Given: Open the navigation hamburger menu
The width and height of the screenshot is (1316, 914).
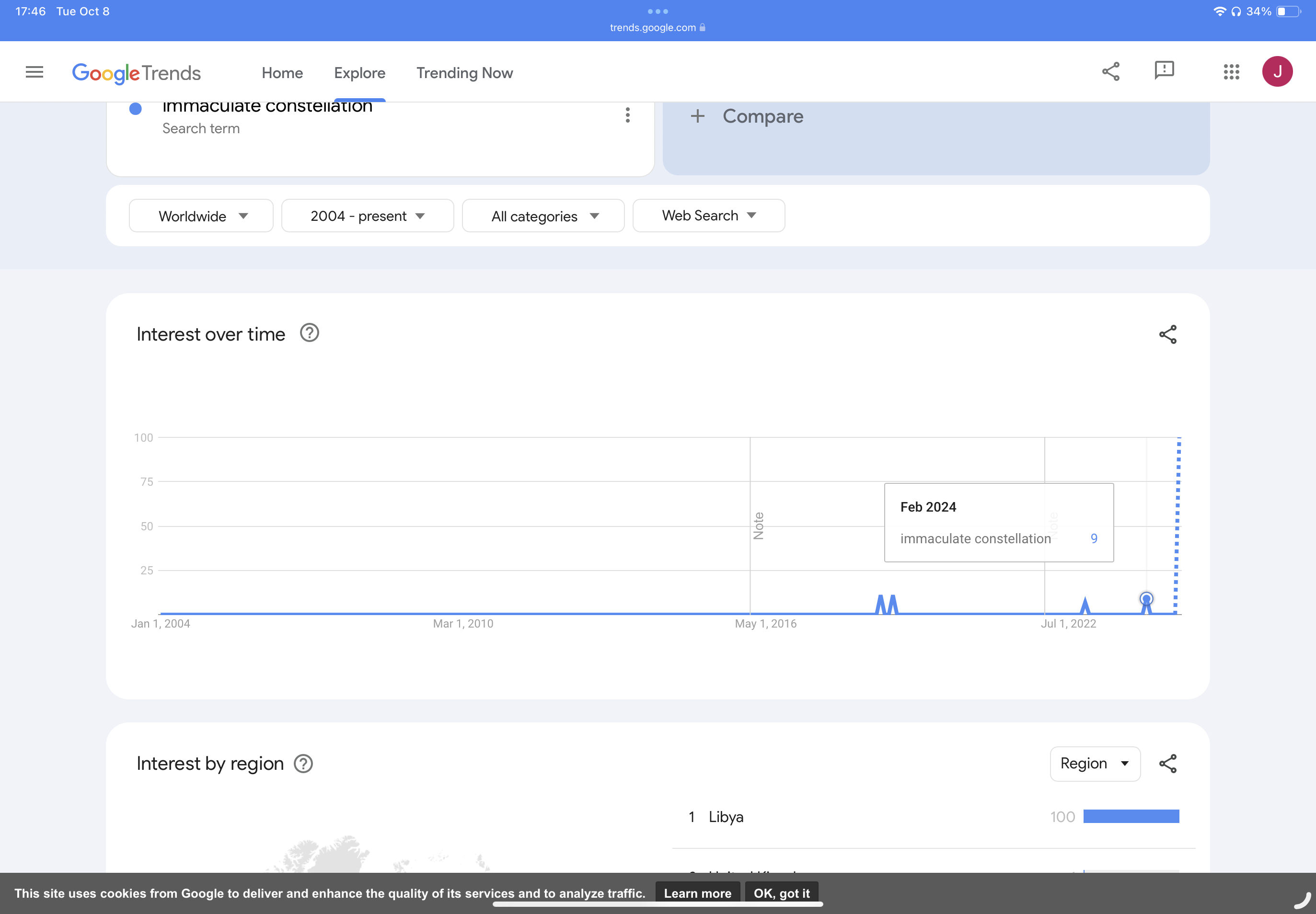Looking at the screenshot, I should (x=34, y=71).
